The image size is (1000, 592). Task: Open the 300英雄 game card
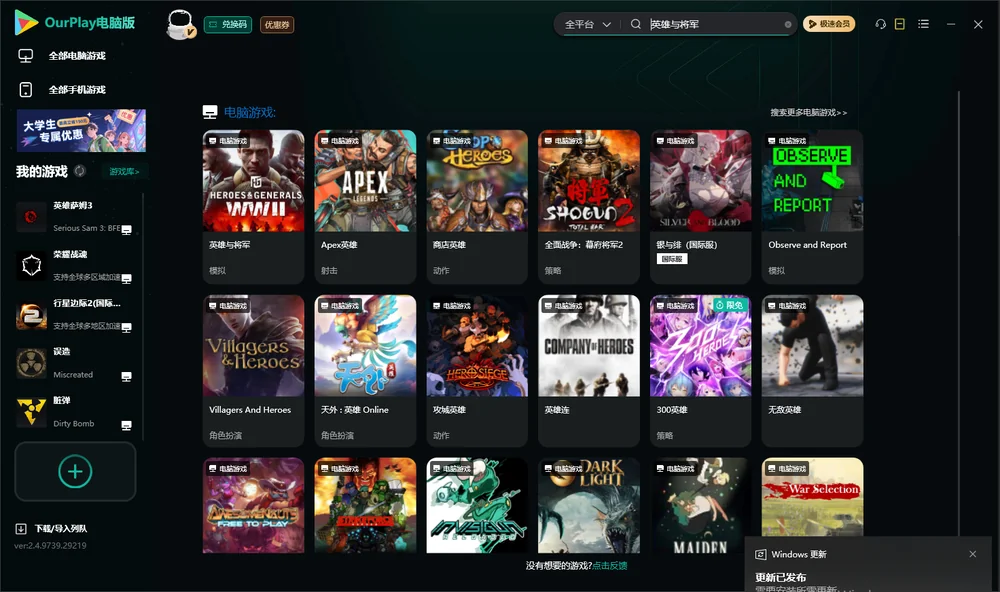pyautogui.click(x=700, y=371)
